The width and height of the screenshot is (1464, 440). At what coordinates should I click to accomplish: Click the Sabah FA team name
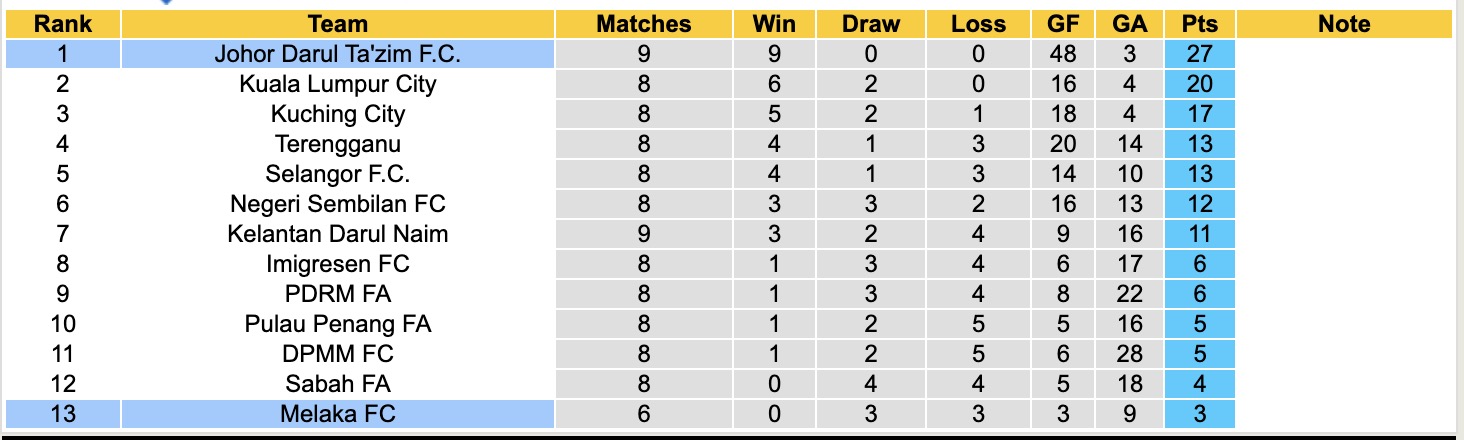click(x=338, y=384)
